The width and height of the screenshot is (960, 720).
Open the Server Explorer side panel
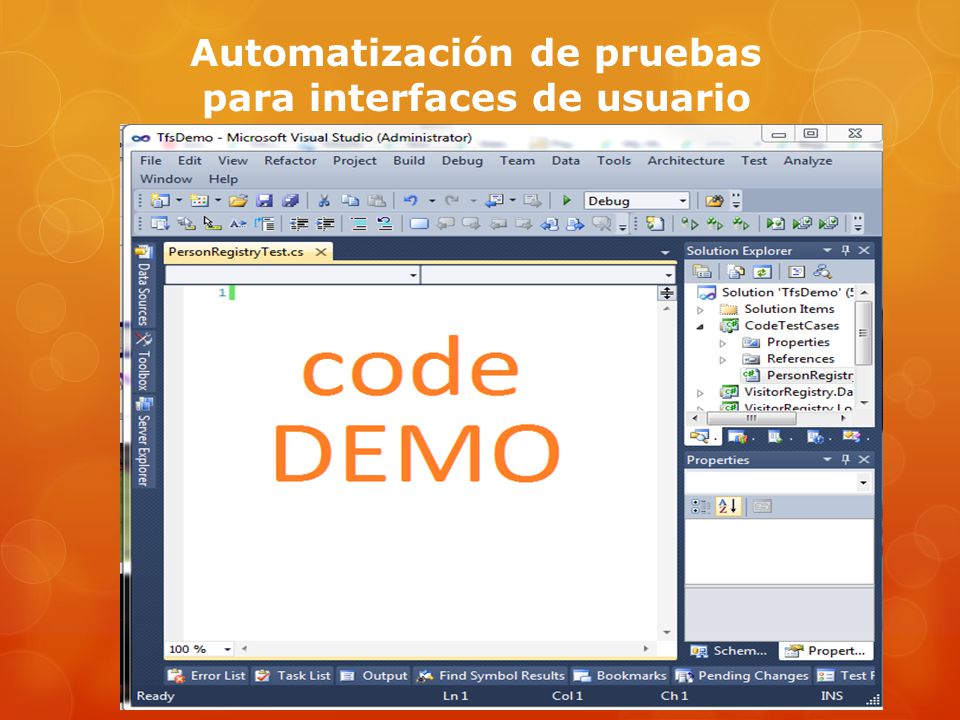click(144, 442)
